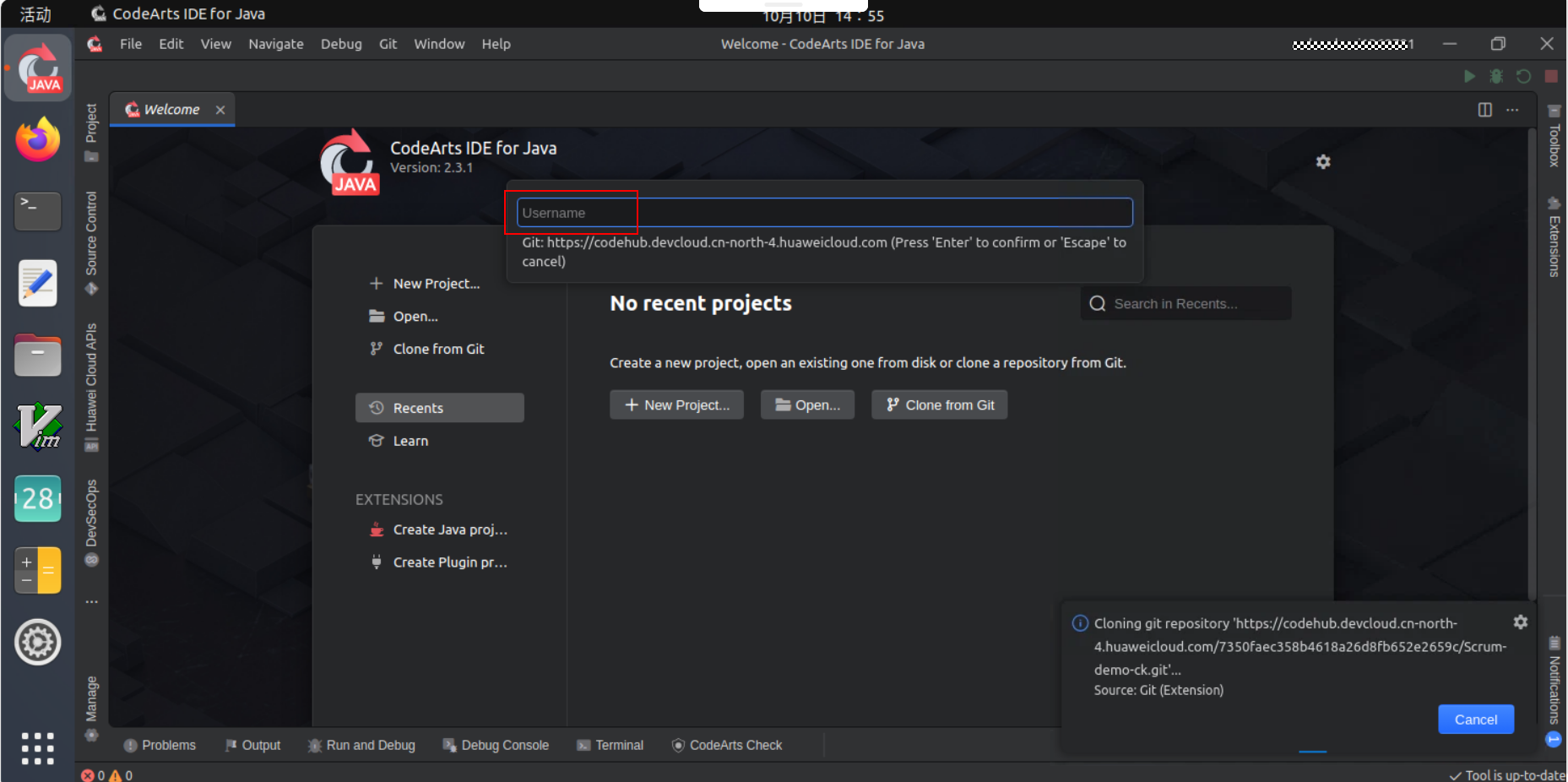Open the Window menu

tap(439, 44)
